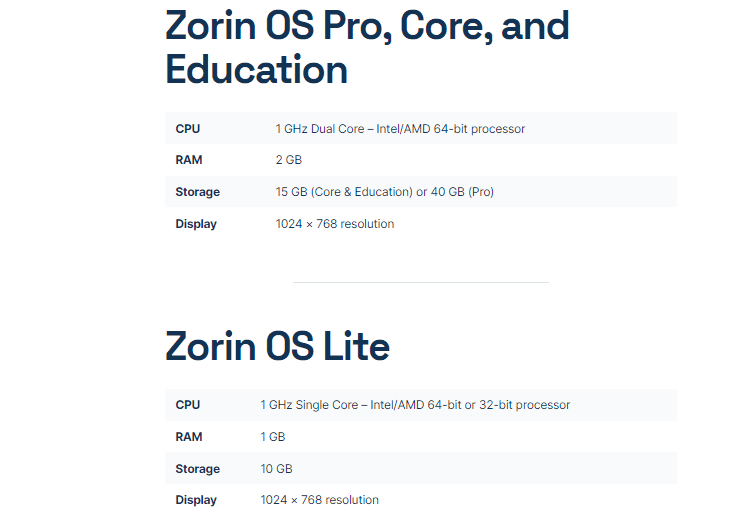
Task: Select the CPU label in the Lite table
Action: (x=188, y=405)
